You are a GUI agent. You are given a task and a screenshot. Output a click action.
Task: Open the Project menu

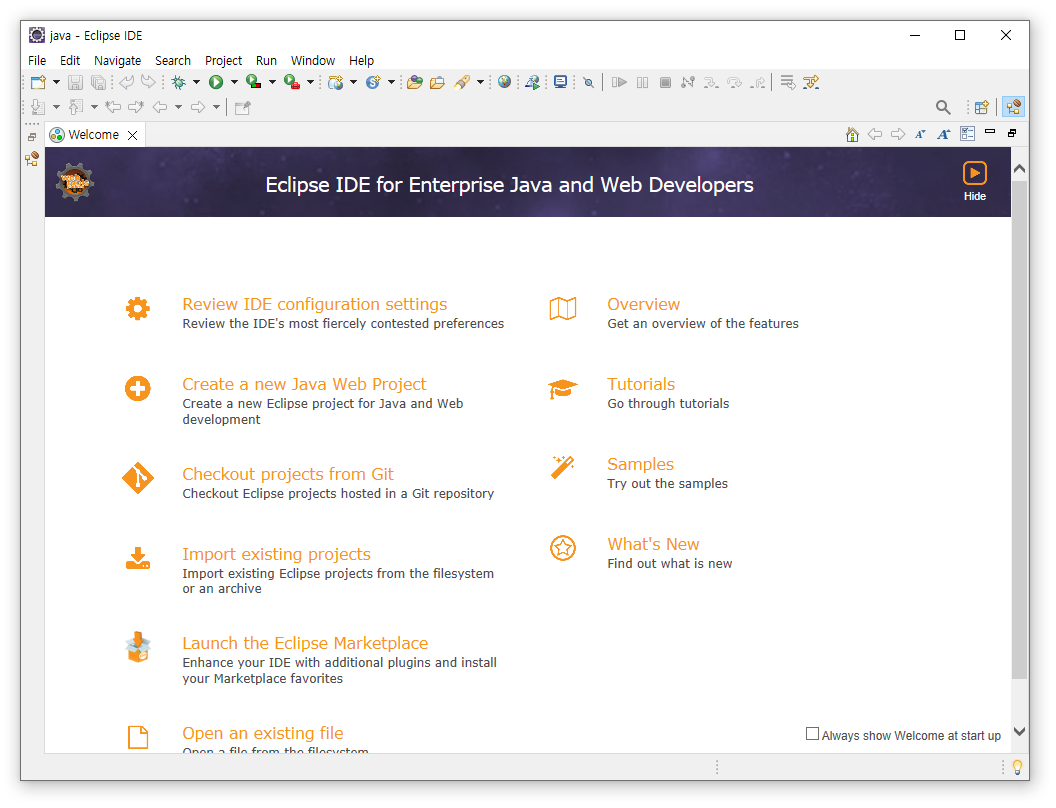[224, 61]
